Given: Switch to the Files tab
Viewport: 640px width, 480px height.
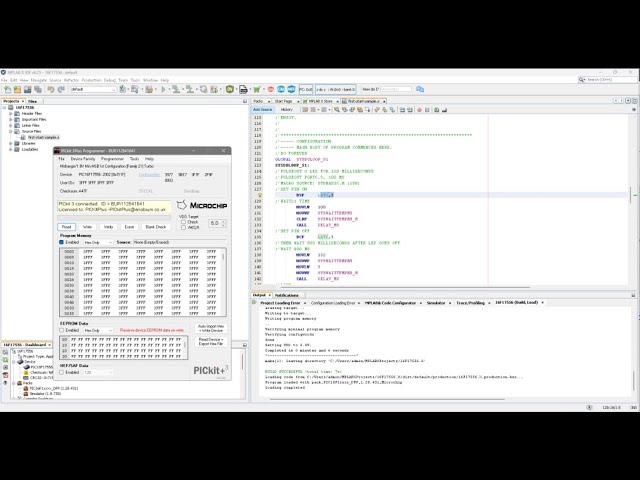Looking at the screenshot, I should pos(33,101).
